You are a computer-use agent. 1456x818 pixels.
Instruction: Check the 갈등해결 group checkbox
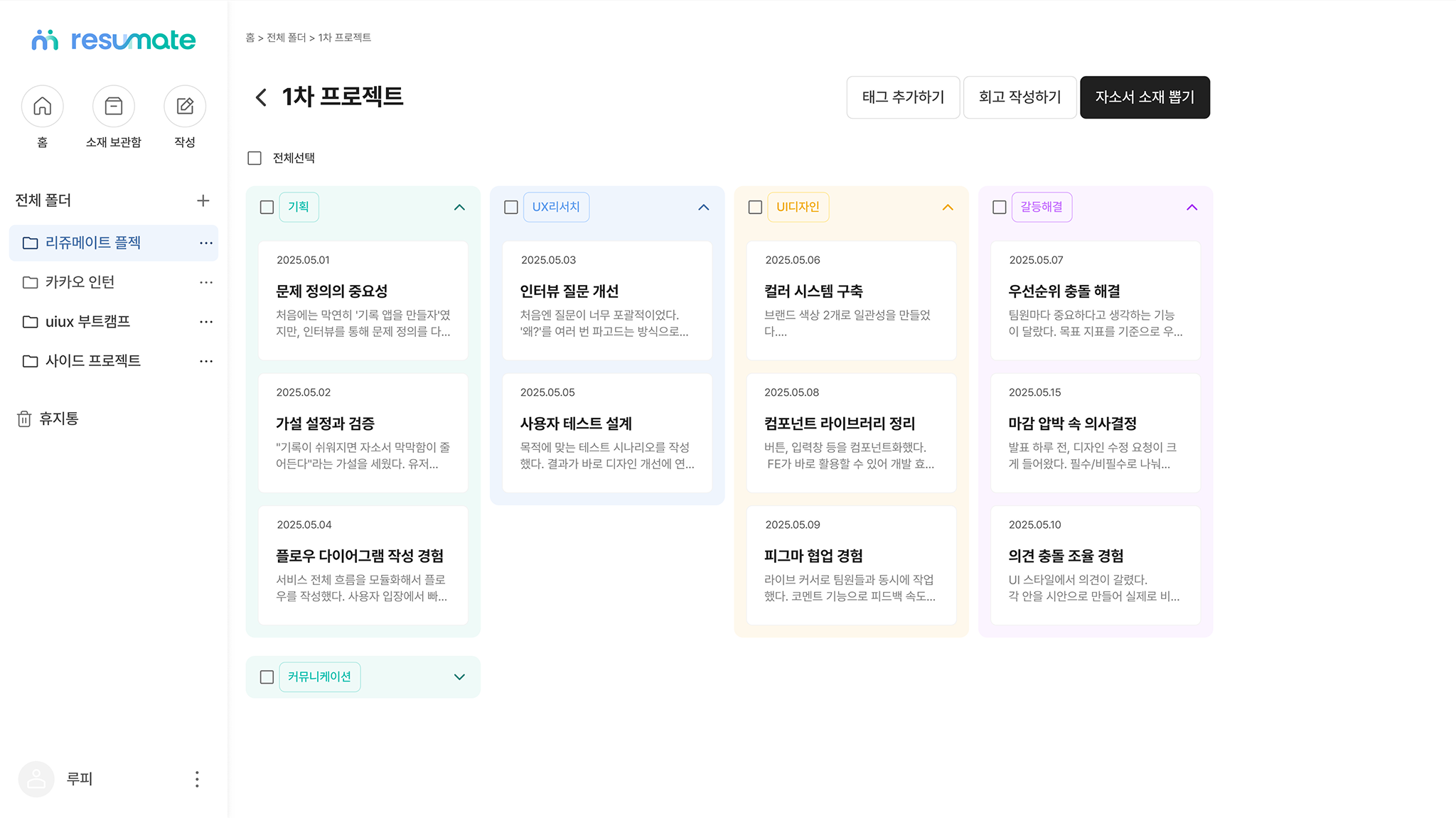click(998, 207)
